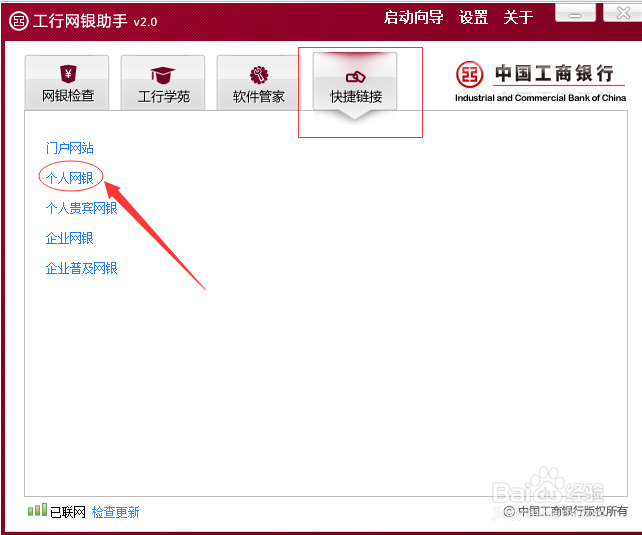The image size is (642, 535).
Task: Open the 个人网银 link
Action: point(70,178)
